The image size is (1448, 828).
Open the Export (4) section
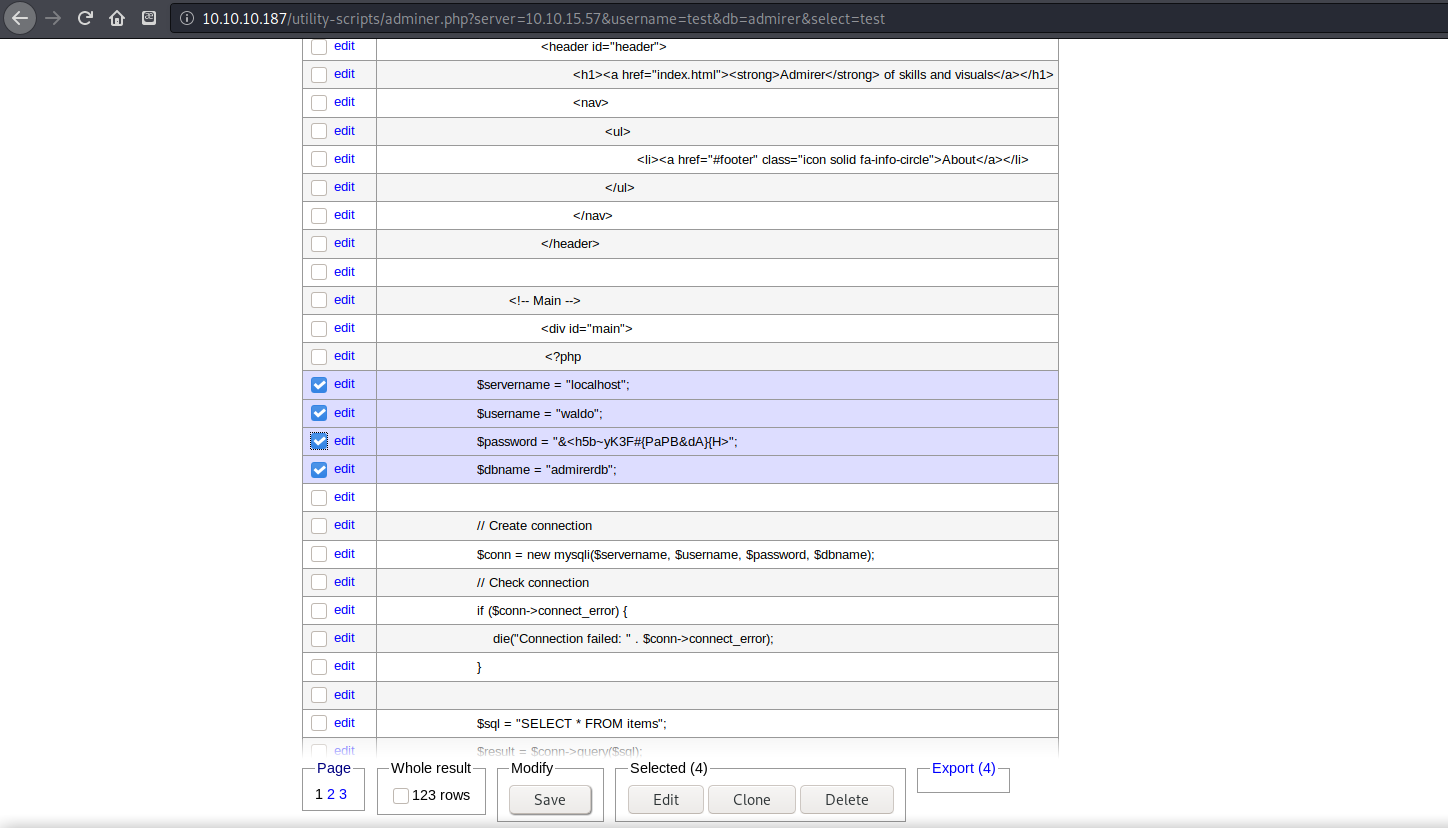(963, 768)
